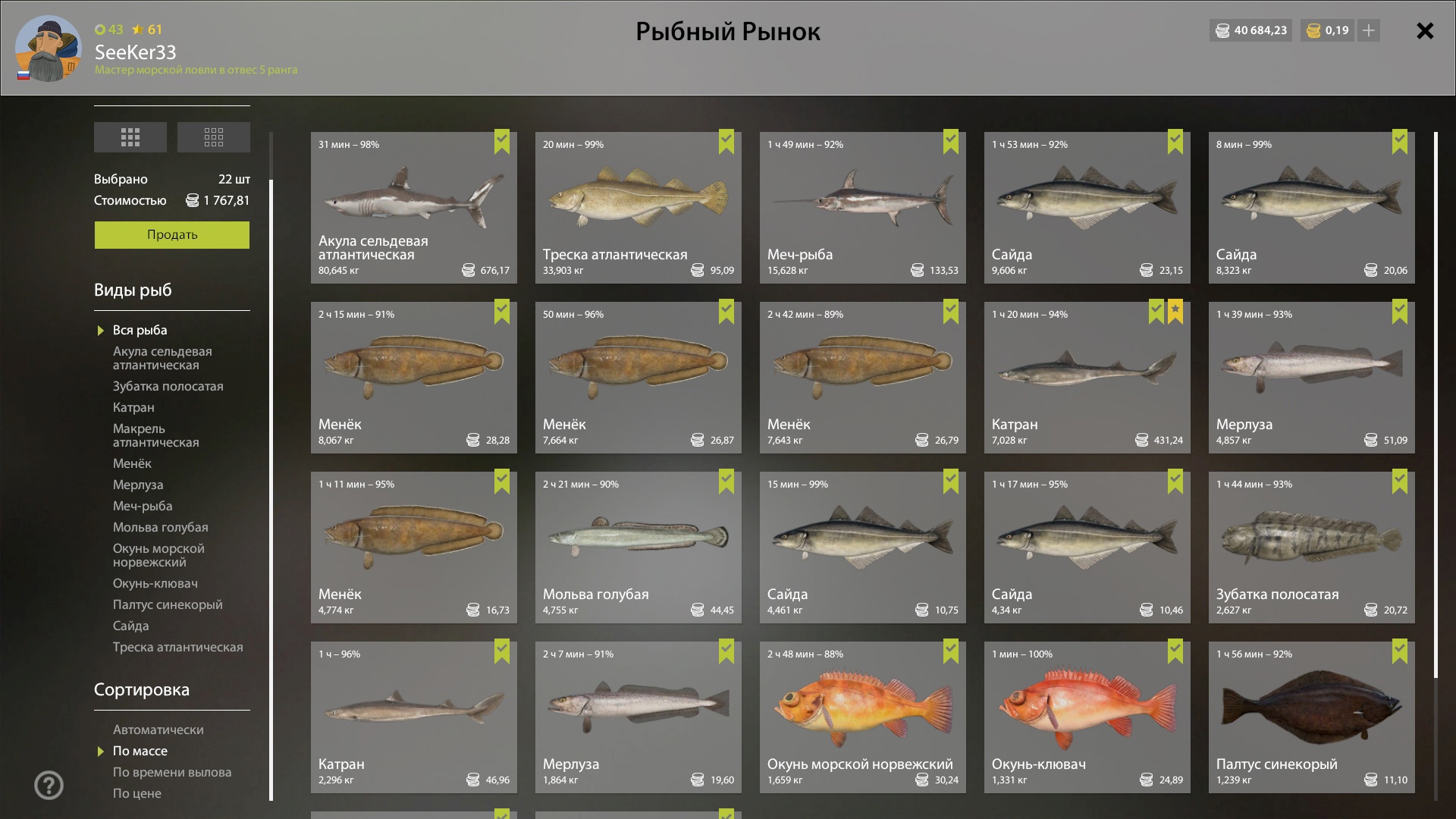Close the fish market window

(1425, 30)
